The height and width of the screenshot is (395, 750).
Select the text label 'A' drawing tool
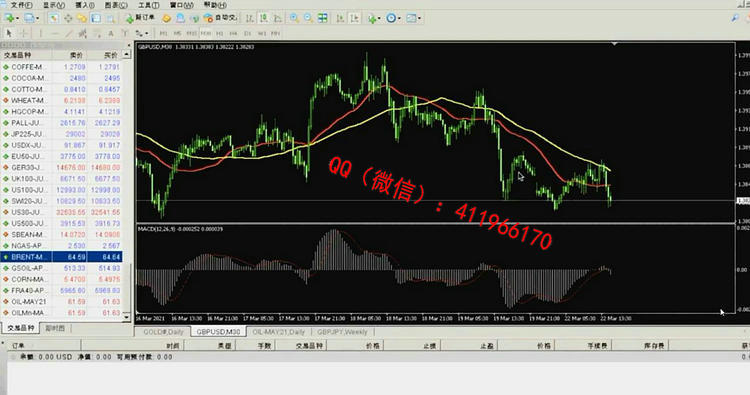point(111,33)
